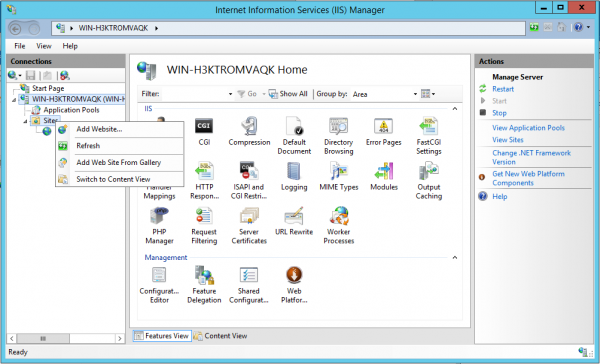Click scroll right arrow in Connections pane
The height and width of the screenshot is (364, 600).
[120, 338]
